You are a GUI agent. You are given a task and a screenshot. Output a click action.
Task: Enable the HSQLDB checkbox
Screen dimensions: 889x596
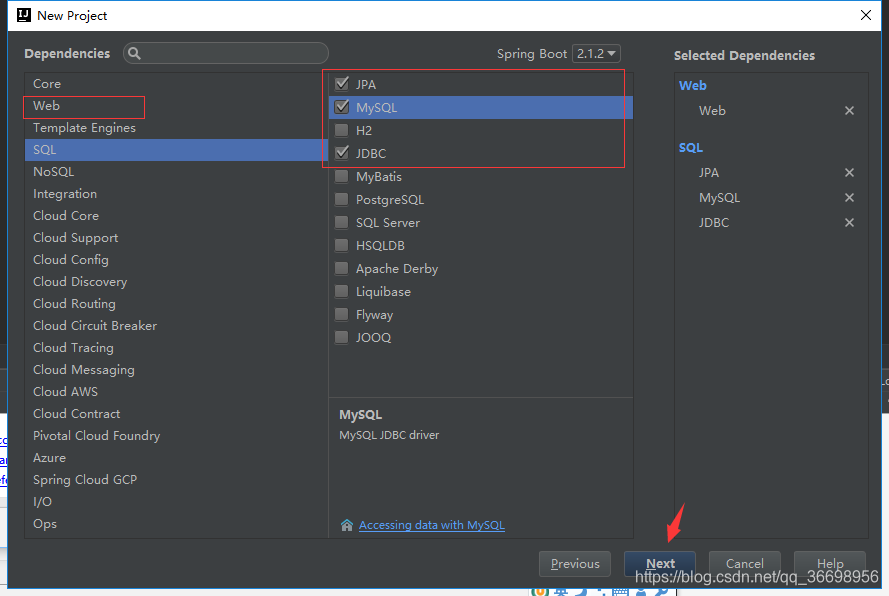tap(342, 245)
